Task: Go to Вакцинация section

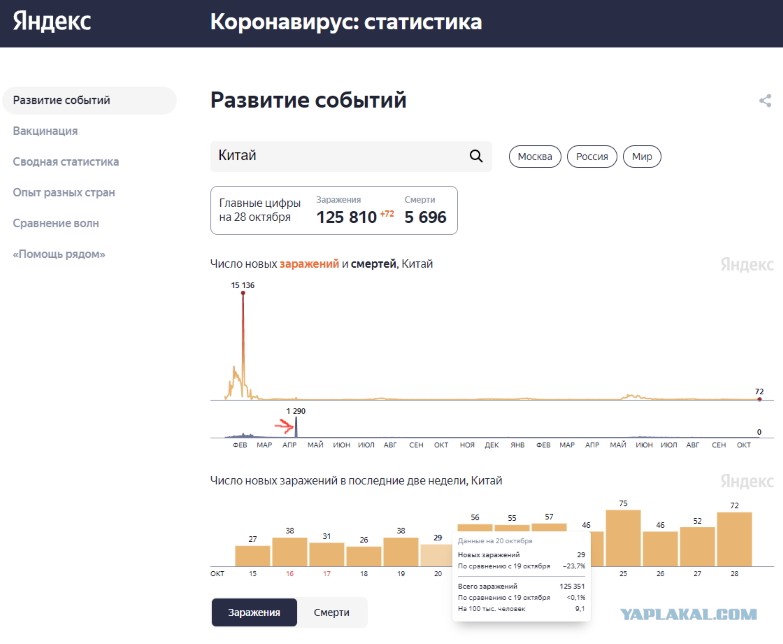Action: coord(45,131)
